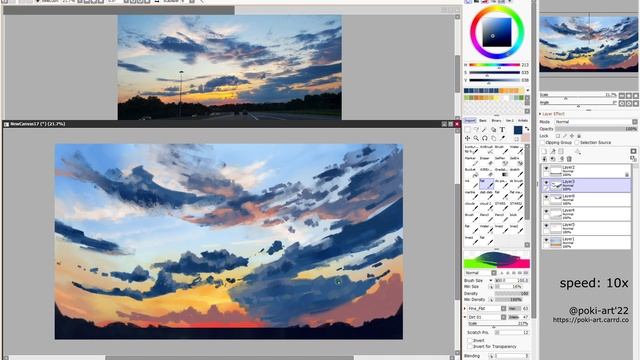Click foreground color swatch in toolbox
Image resolution: width=640 pixels, height=360 pixels.
click(518, 130)
